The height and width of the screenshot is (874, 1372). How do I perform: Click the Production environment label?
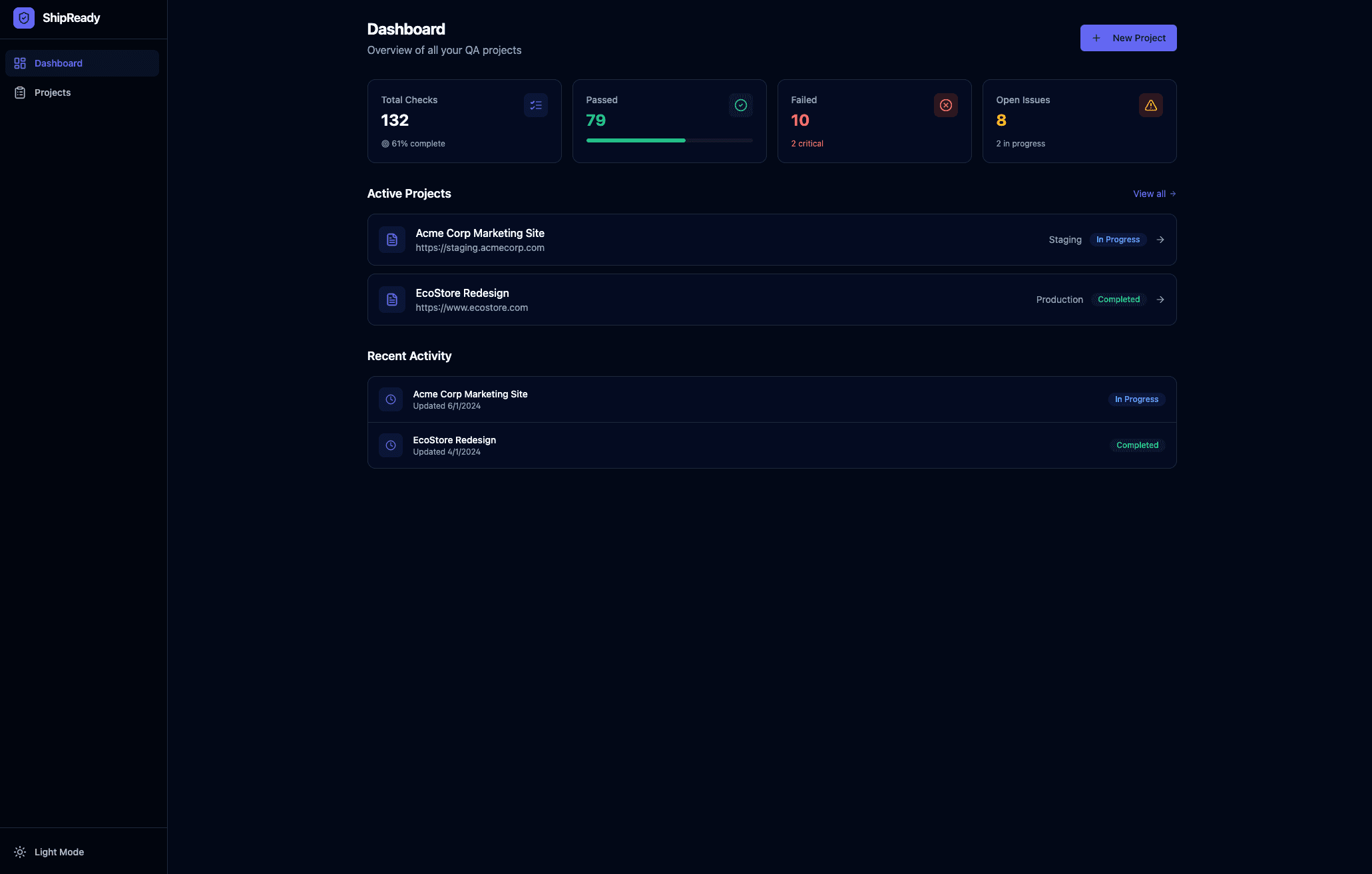coord(1060,300)
